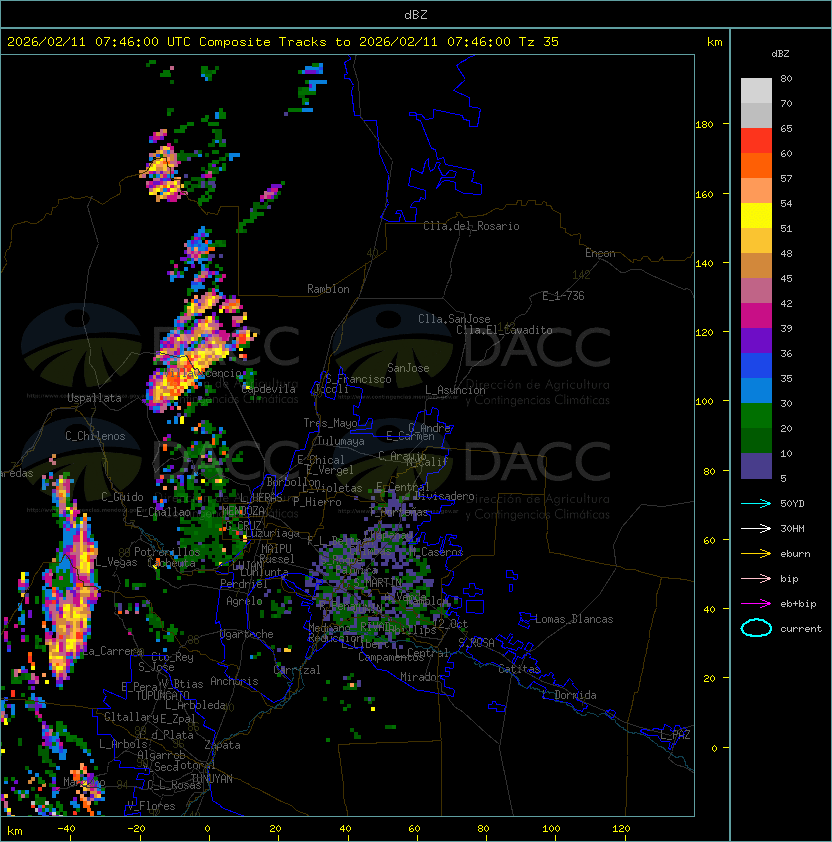Click the 'Ramblon' map label
This screenshot has height=842, width=832.
click(x=328, y=289)
